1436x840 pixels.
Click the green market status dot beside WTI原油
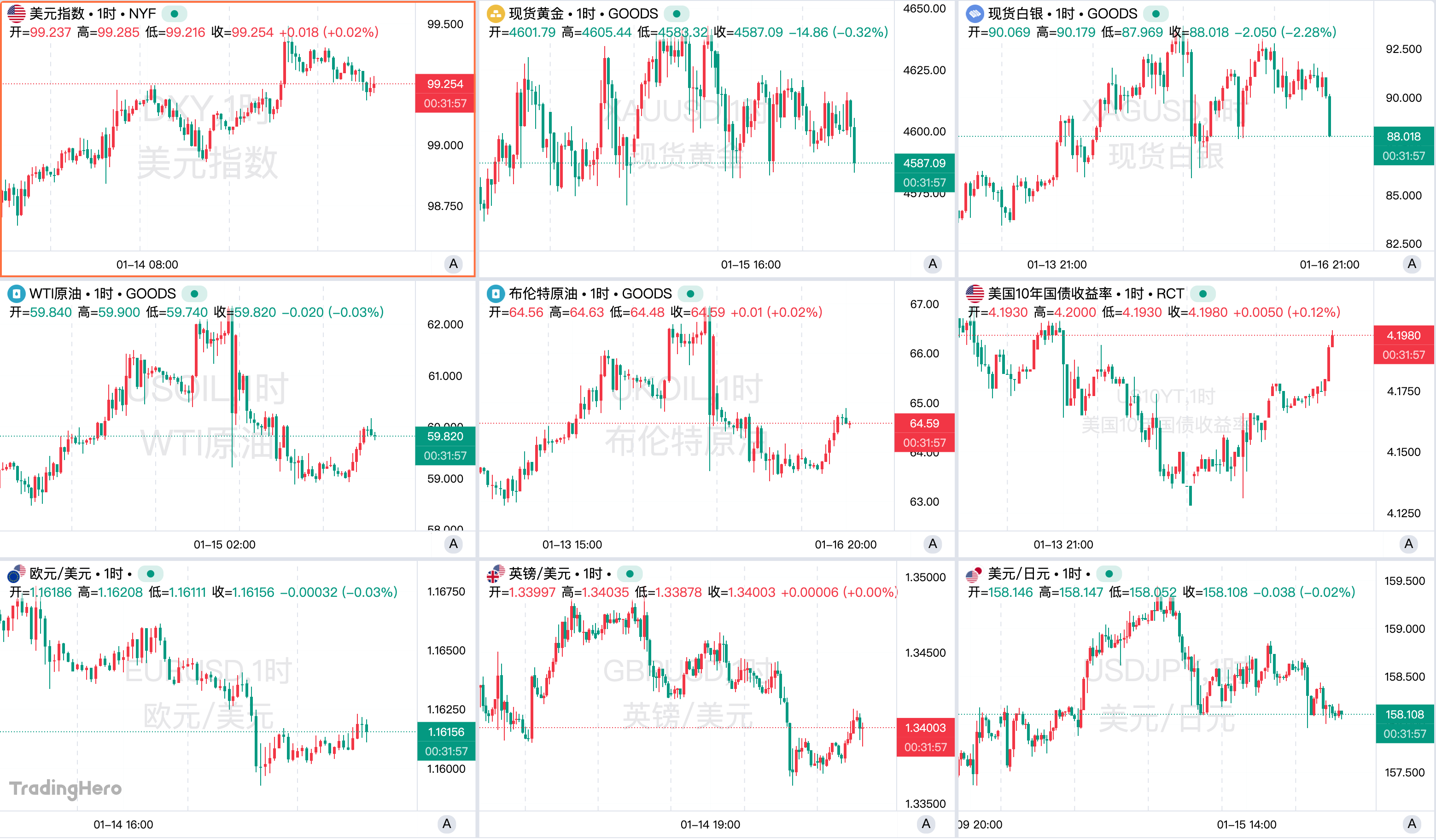point(194,294)
